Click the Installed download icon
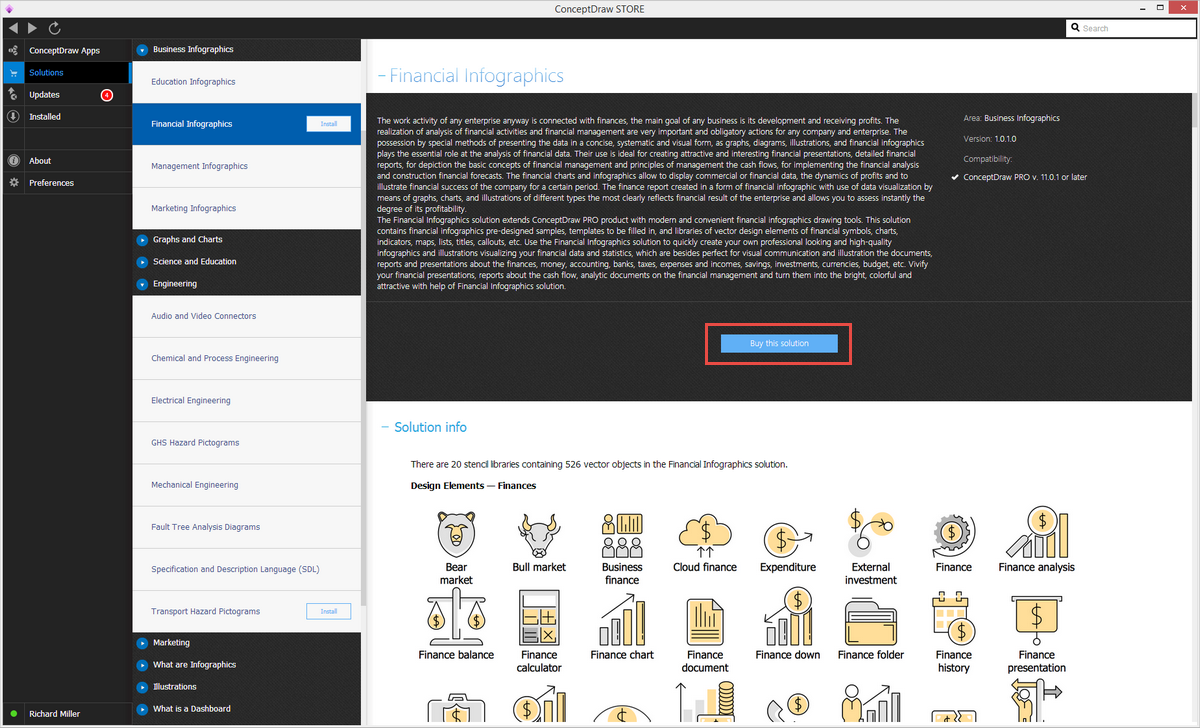This screenshot has height=728, width=1200. coord(13,116)
